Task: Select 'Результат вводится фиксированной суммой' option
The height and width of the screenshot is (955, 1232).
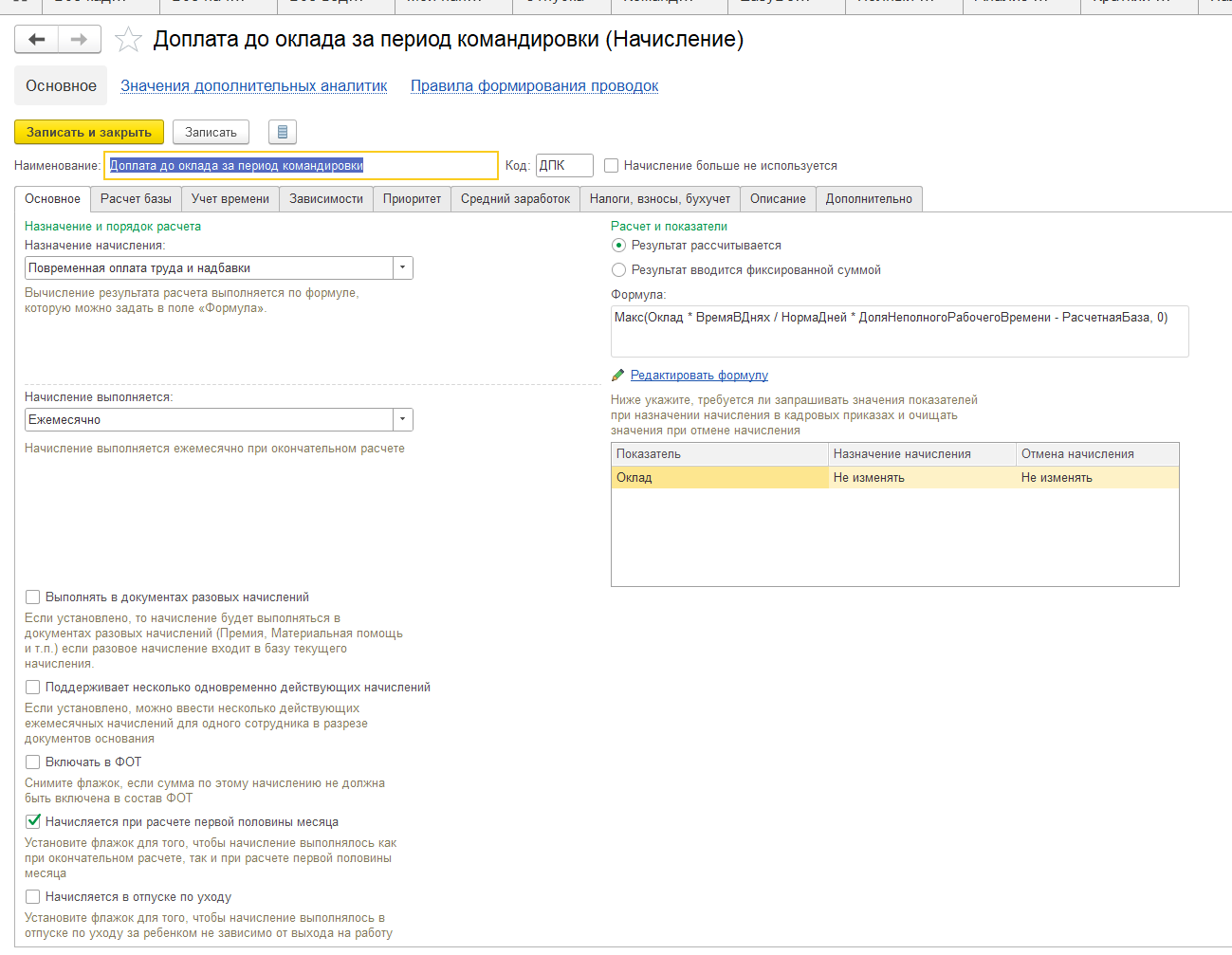Action: [619, 270]
